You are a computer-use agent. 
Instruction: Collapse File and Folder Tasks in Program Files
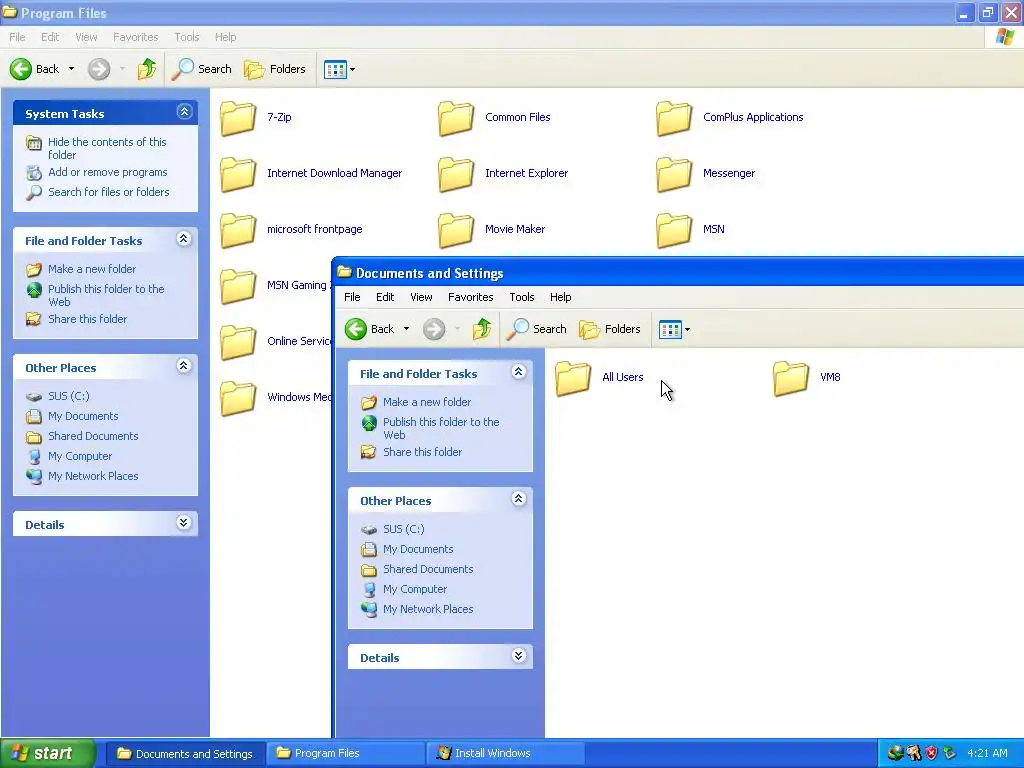pos(184,239)
